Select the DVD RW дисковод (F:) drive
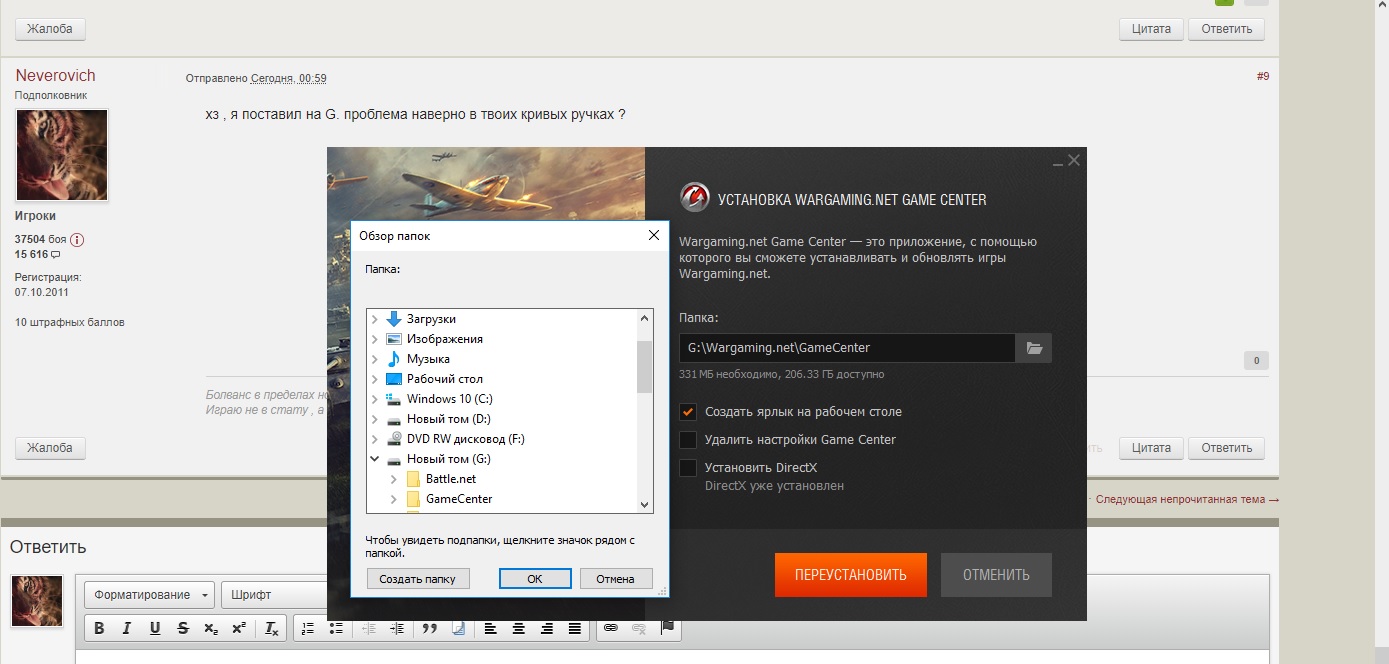Image resolution: width=1389 pixels, height=664 pixels. [x=465, y=439]
